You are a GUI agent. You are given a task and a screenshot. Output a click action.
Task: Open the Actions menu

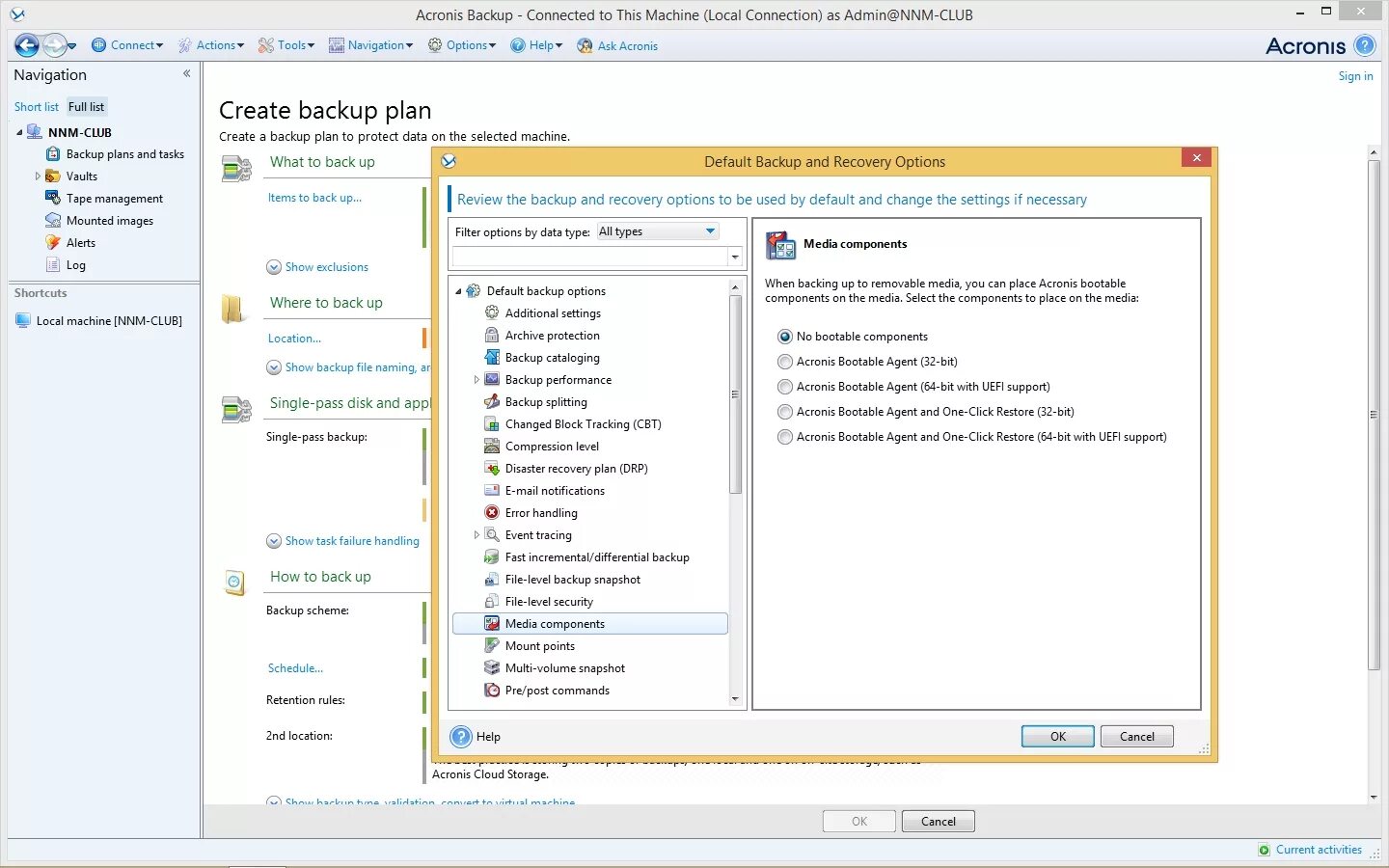211,45
